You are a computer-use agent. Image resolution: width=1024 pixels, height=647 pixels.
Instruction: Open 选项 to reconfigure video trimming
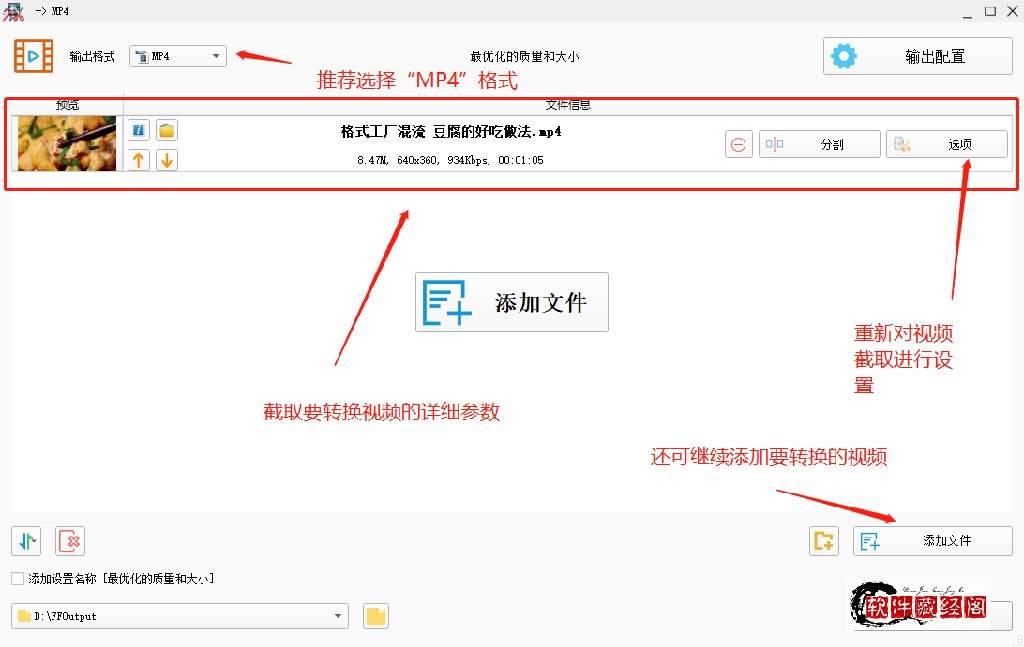tap(946, 143)
